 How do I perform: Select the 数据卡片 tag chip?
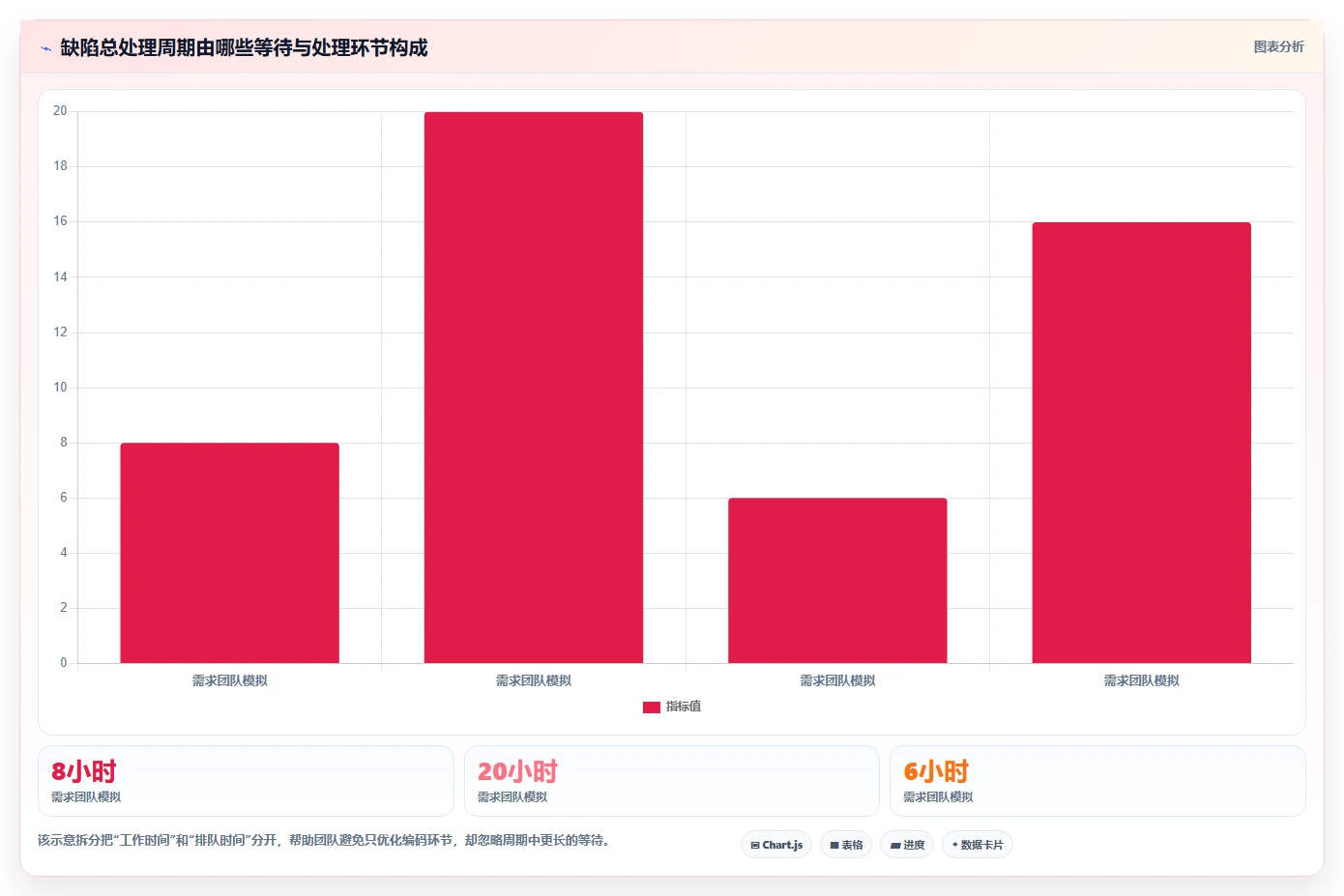[x=978, y=845]
